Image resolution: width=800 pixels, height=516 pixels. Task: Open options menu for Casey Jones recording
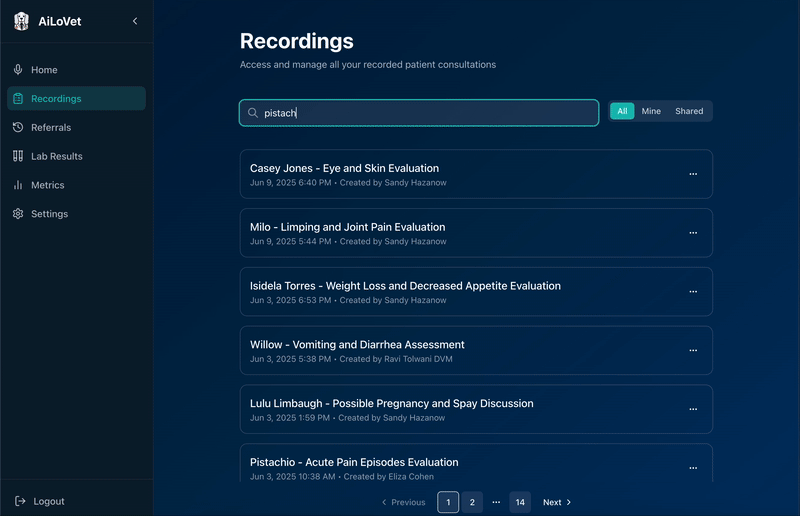point(693,174)
